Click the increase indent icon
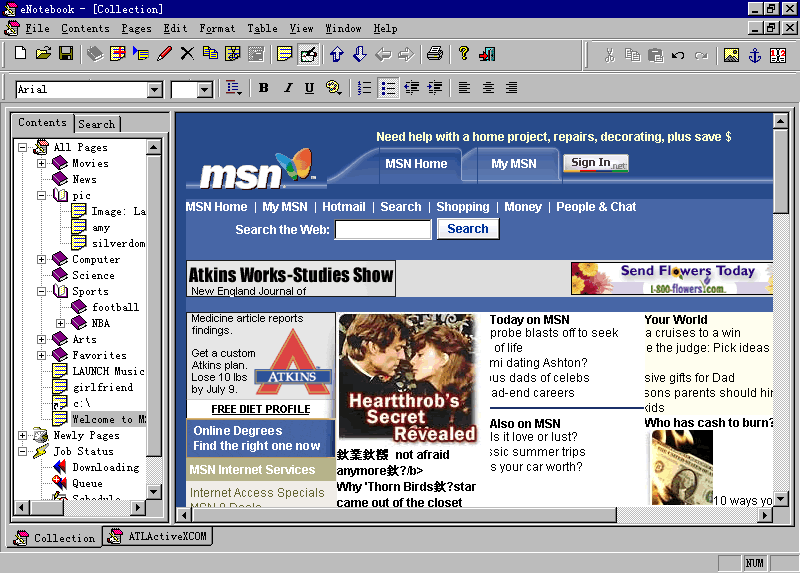The height and width of the screenshot is (573, 800). click(435, 88)
